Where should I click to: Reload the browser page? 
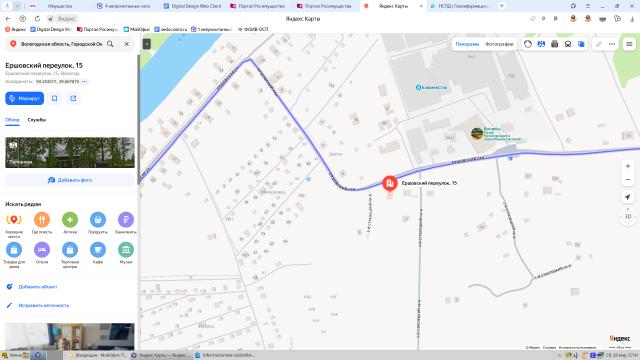(37, 19)
